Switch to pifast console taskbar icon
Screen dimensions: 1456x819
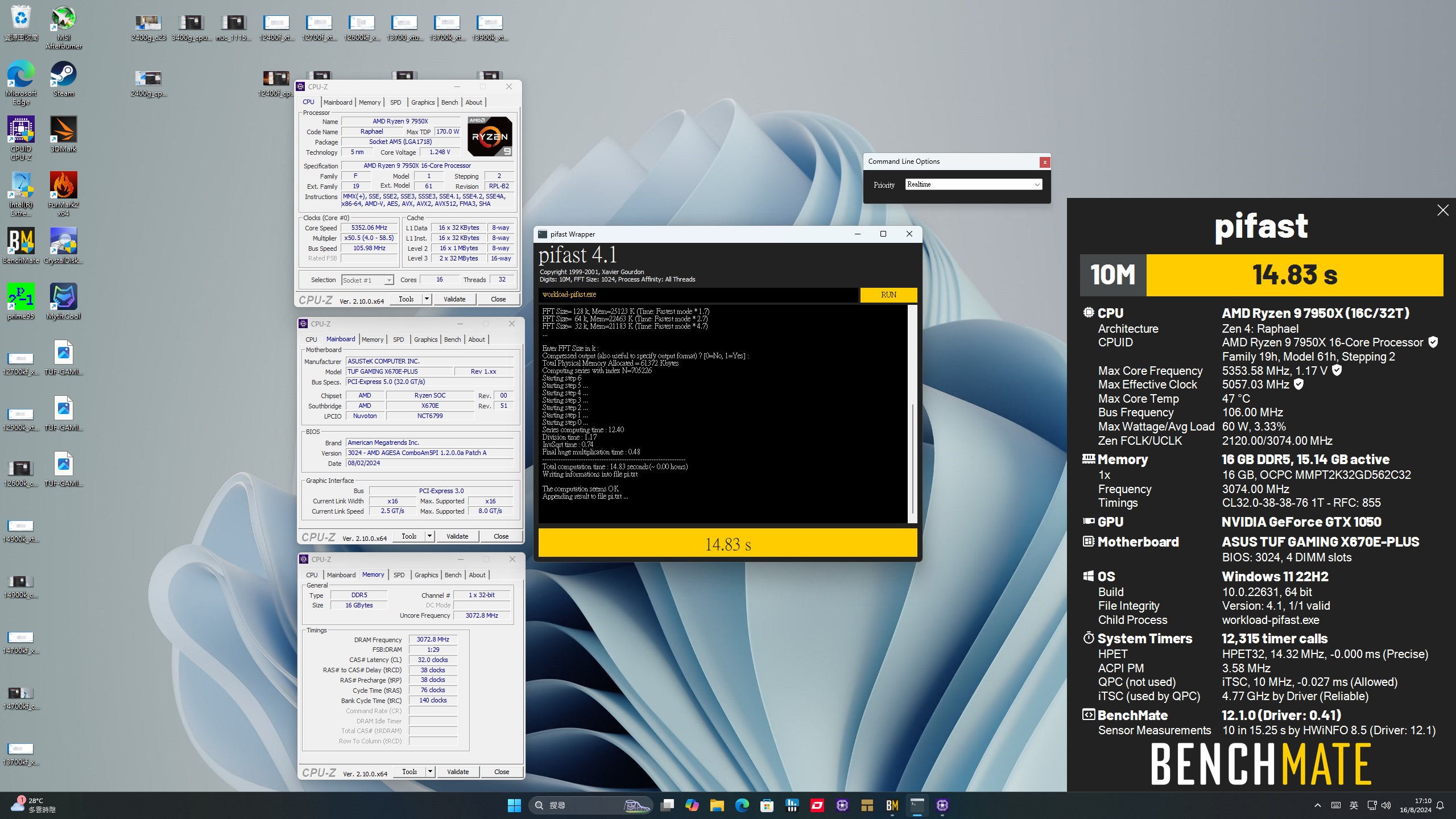point(917,805)
